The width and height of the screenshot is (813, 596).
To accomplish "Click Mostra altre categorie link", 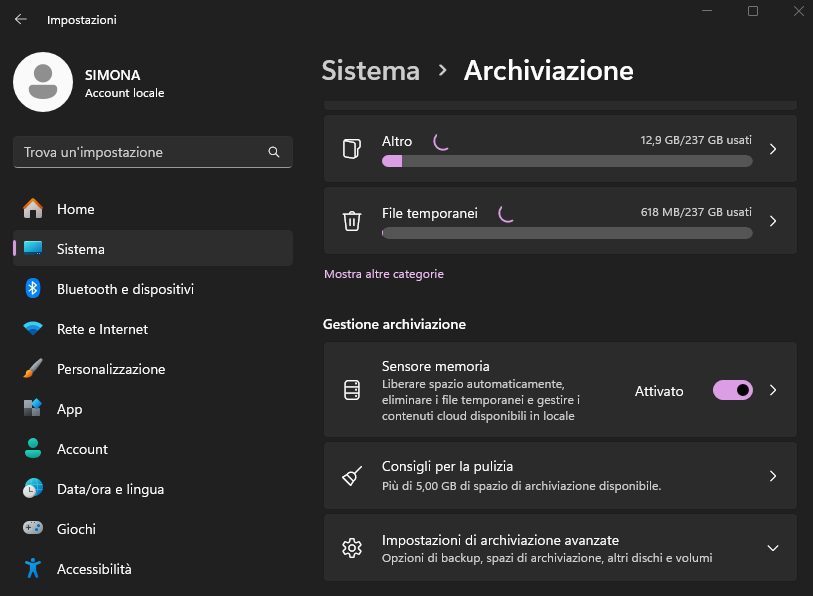I will point(384,274).
